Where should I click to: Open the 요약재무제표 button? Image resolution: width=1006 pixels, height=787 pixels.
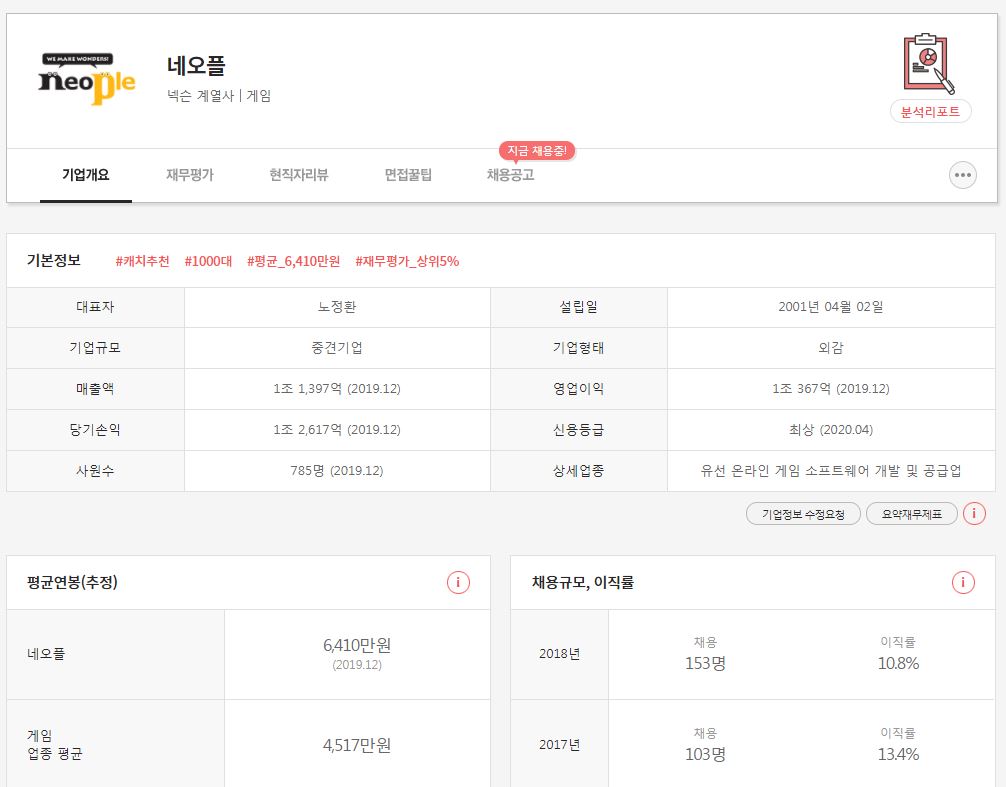(912, 514)
